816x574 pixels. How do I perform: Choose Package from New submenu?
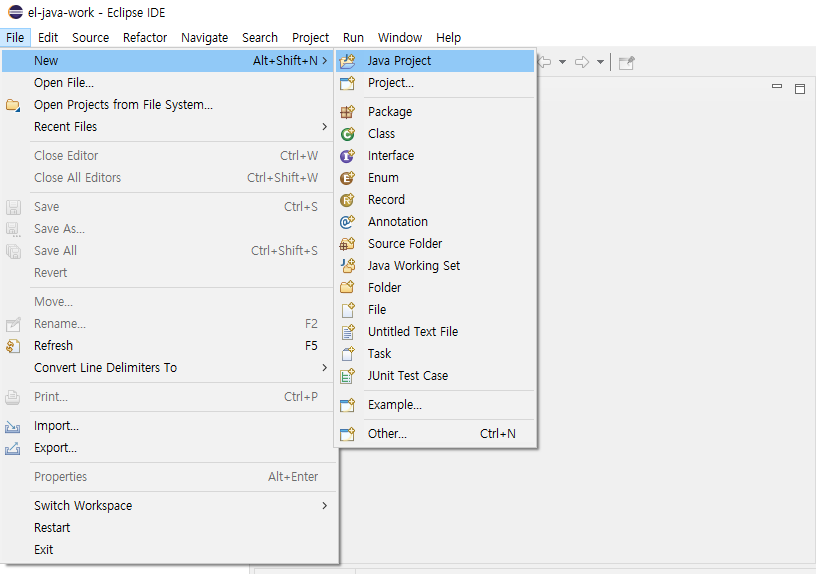point(435,112)
